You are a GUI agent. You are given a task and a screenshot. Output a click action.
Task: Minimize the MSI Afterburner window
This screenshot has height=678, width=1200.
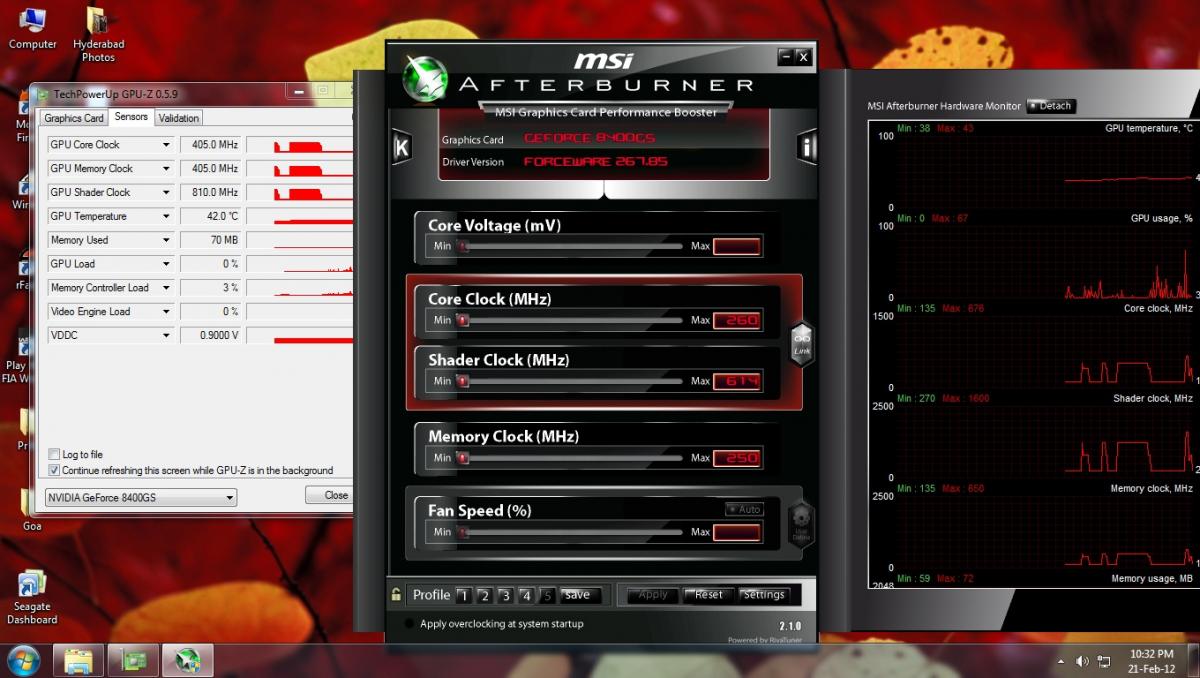click(786, 57)
